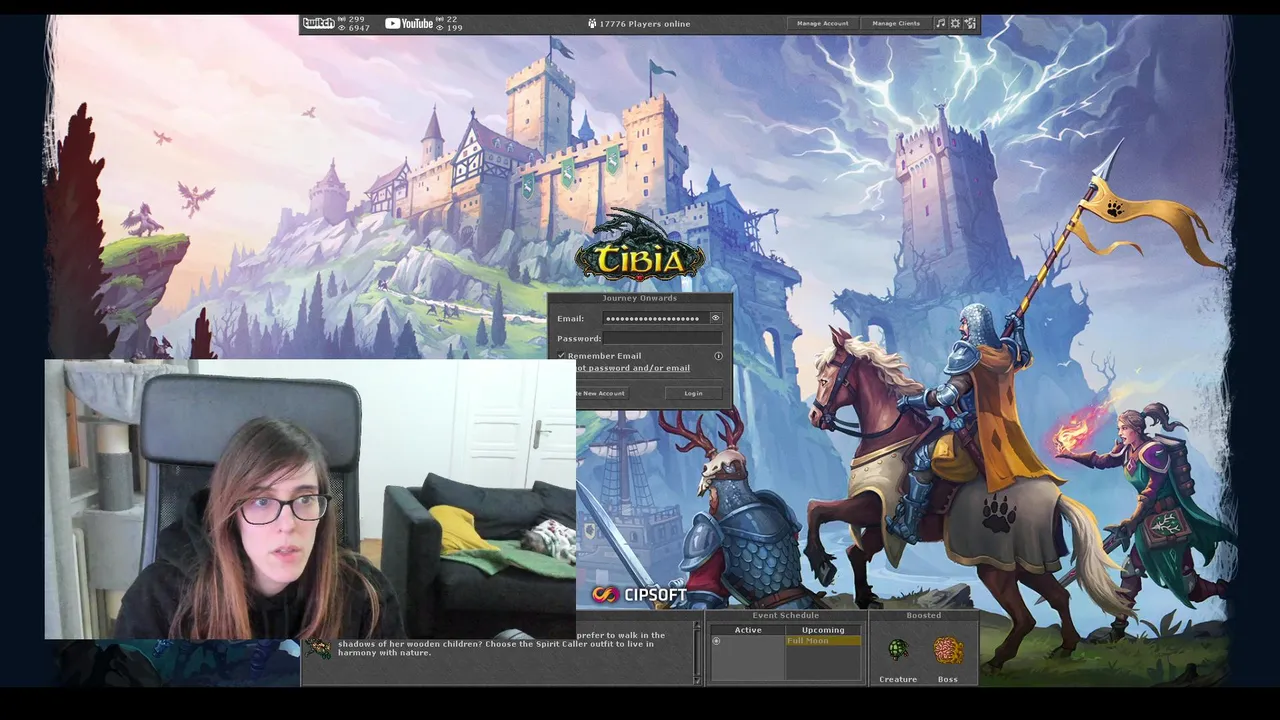Screen dimensions: 1280x720
Task: Click the players online people icon
Action: [592, 23]
